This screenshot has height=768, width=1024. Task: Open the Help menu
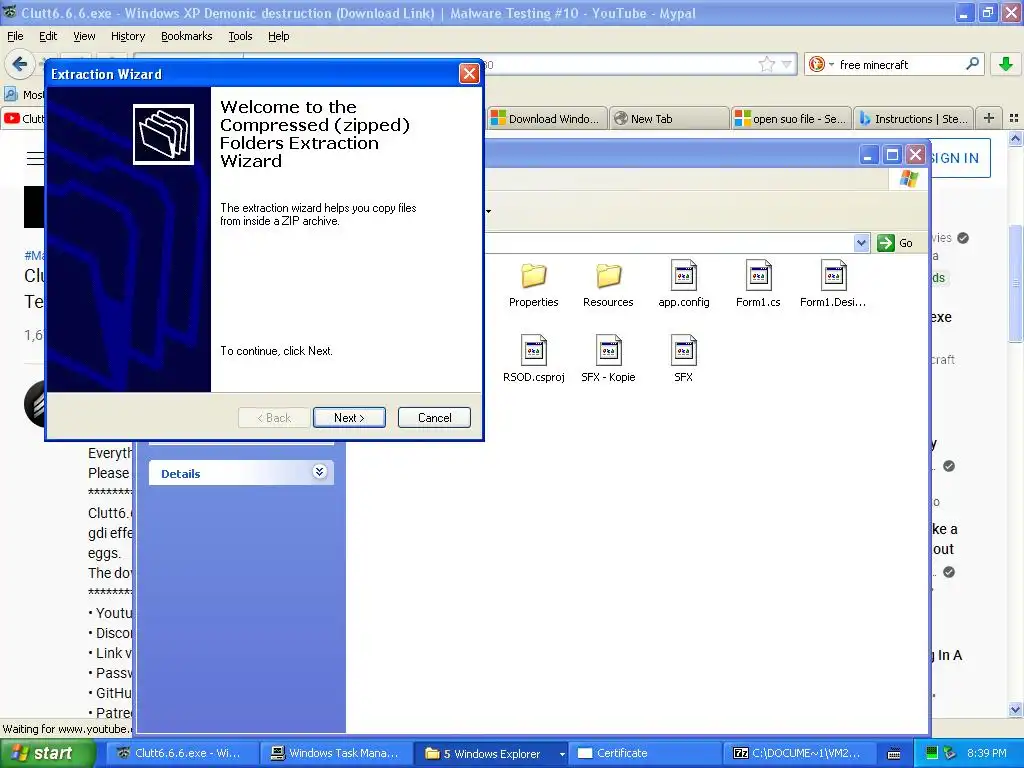tap(279, 36)
